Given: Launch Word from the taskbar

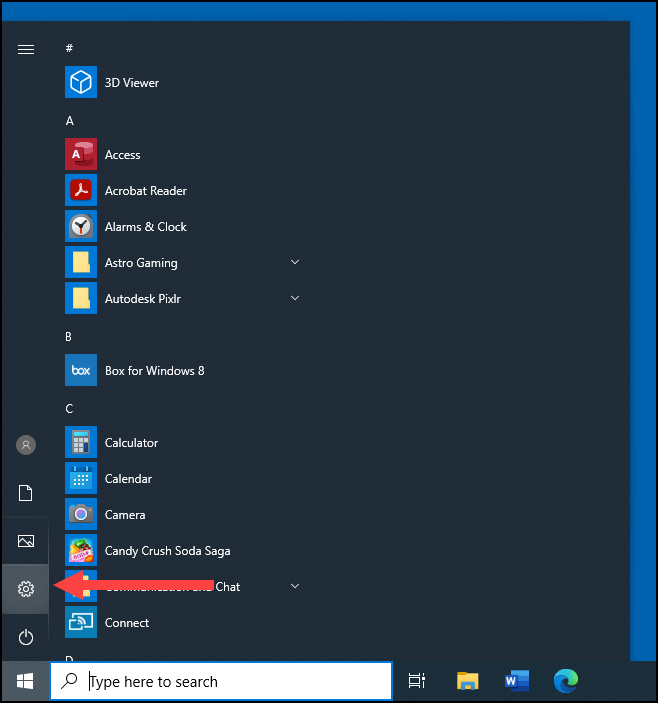Looking at the screenshot, I should pyautogui.click(x=517, y=681).
